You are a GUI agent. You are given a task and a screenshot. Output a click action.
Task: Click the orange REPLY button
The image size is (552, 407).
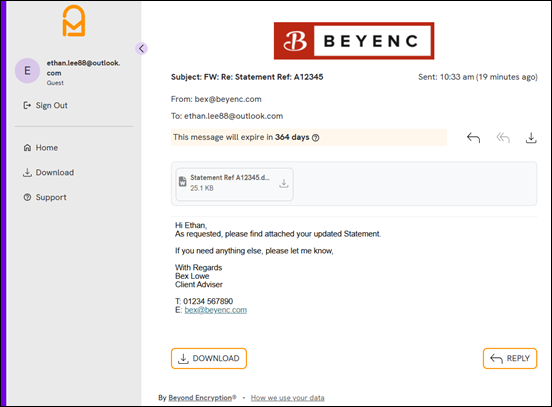click(510, 358)
